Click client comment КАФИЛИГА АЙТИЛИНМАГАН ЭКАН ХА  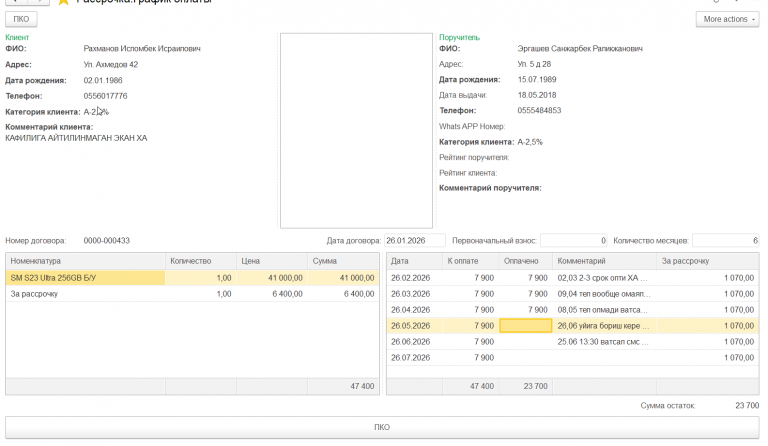76,138
